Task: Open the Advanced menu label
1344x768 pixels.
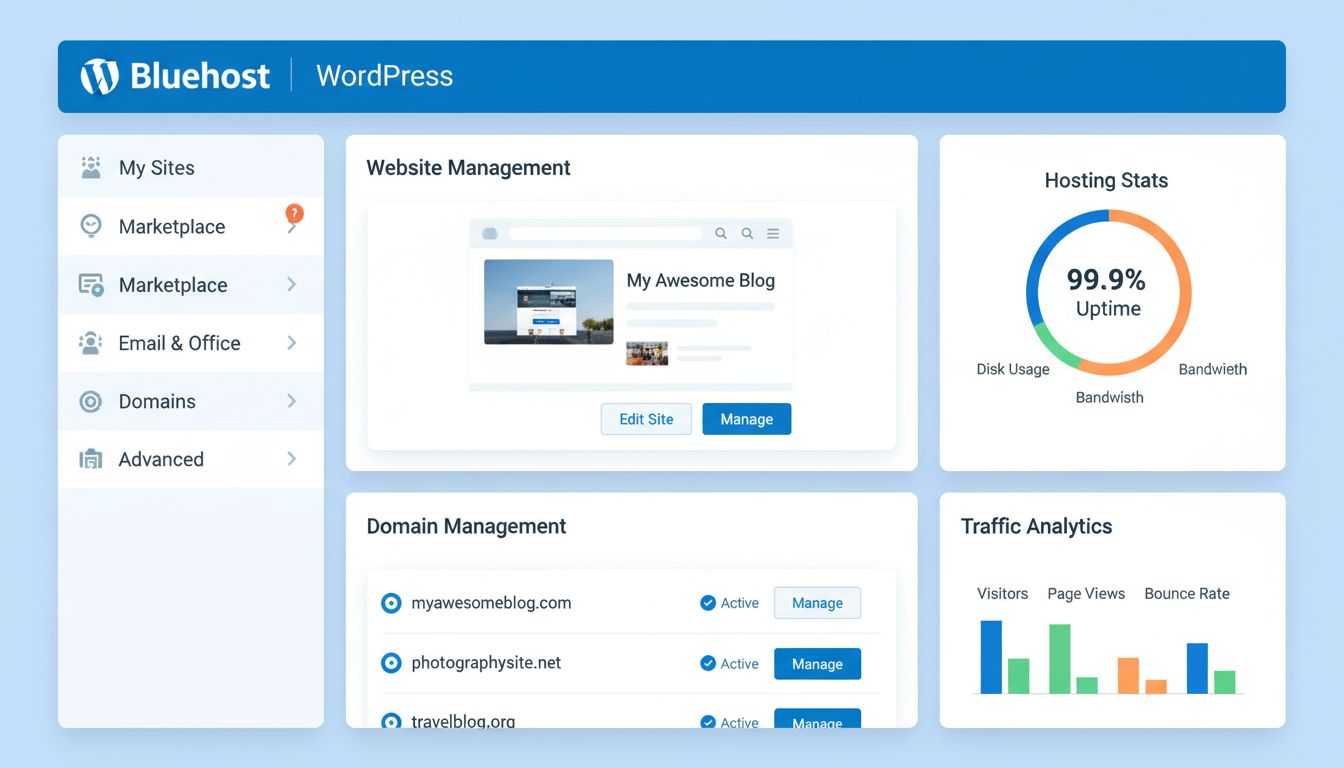Action: [161, 459]
